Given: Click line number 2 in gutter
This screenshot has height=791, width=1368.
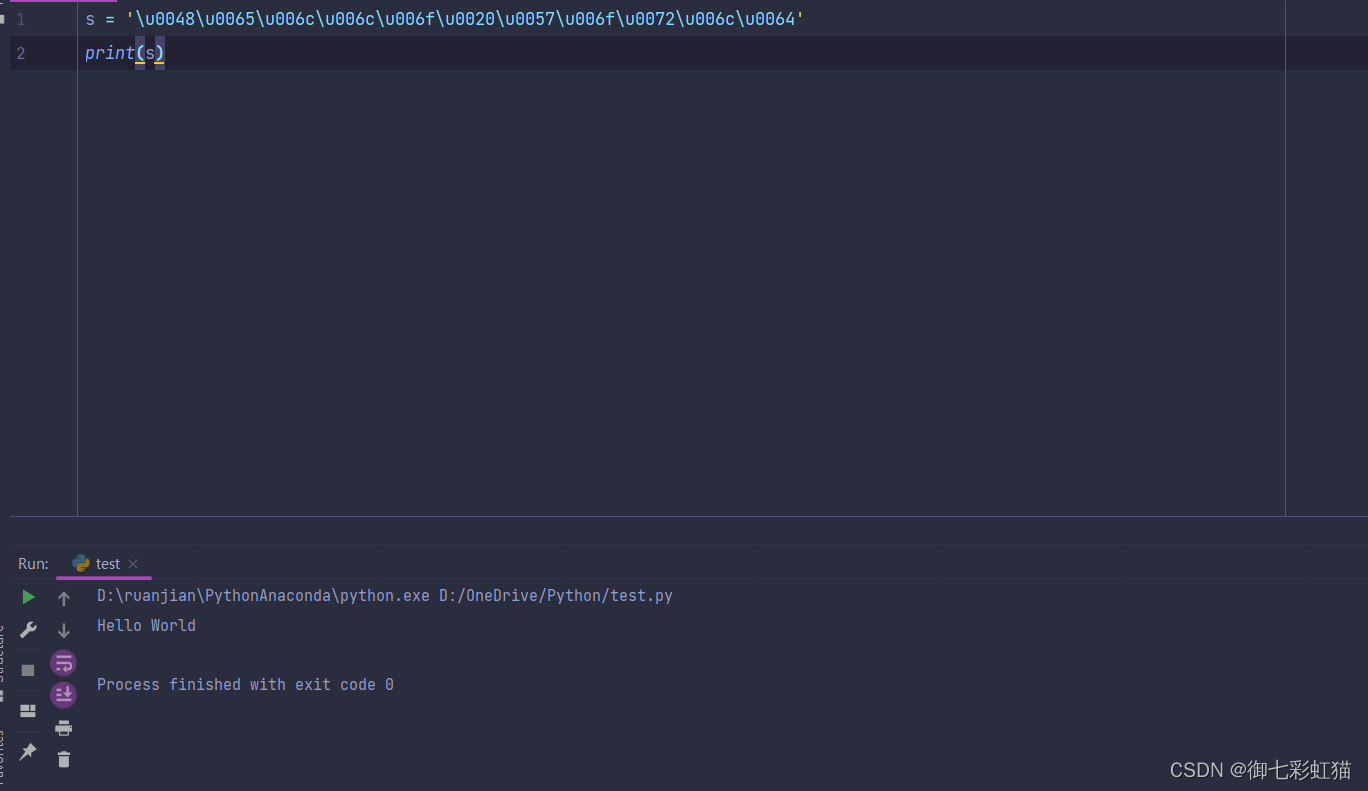Looking at the screenshot, I should [21, 53].
